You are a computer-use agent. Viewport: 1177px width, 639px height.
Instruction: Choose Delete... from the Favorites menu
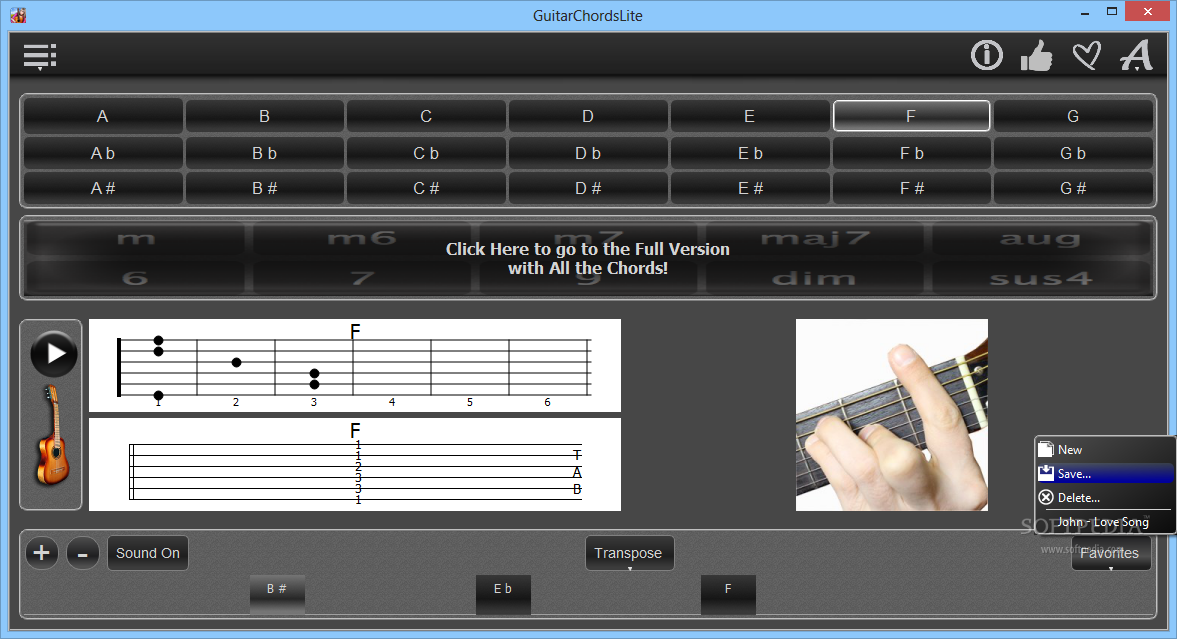(x=1104, y=498)
